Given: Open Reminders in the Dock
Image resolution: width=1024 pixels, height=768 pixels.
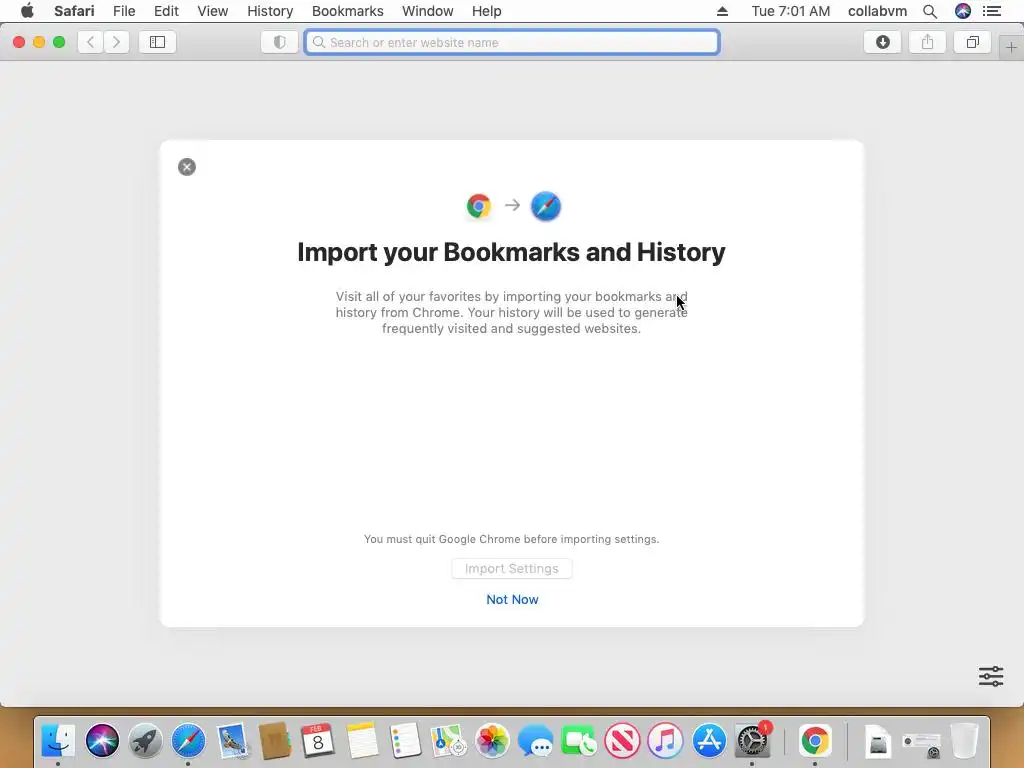Looking at the screenshot, I should click(405, 741).
